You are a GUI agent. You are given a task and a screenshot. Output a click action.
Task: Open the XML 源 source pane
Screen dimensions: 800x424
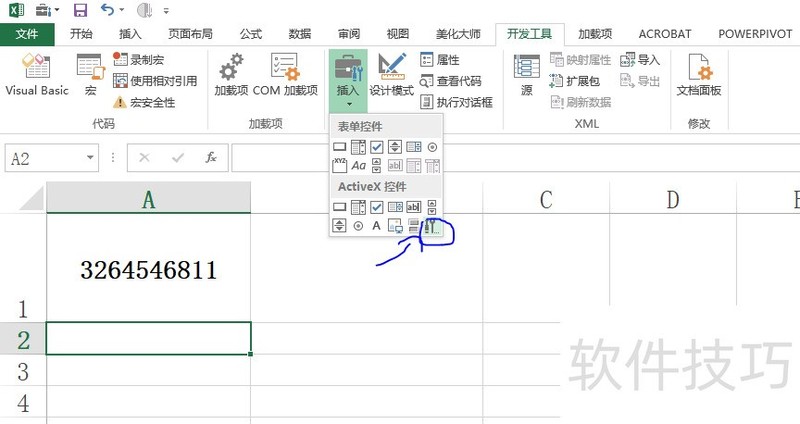tap(527, 75)
